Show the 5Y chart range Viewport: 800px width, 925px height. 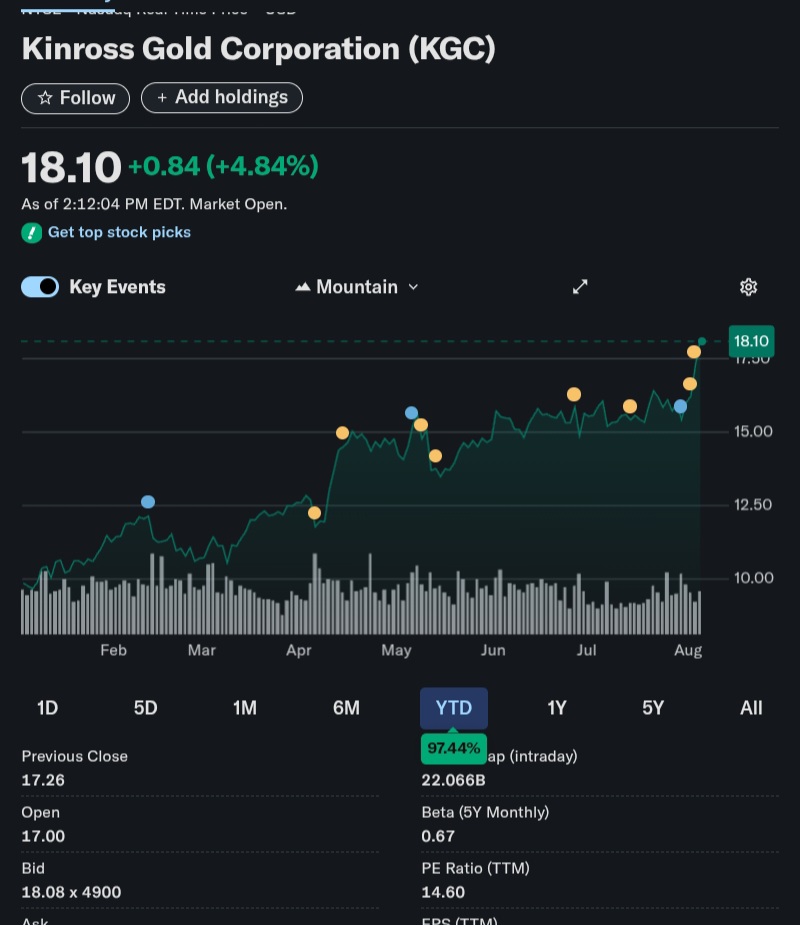[x=653, y=708]
